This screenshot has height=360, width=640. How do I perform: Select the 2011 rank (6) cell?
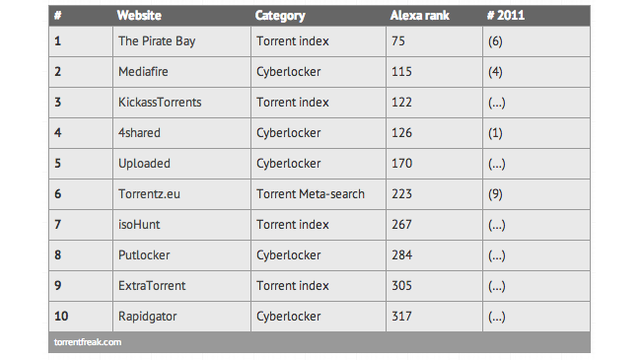click(x=536, y=41)
